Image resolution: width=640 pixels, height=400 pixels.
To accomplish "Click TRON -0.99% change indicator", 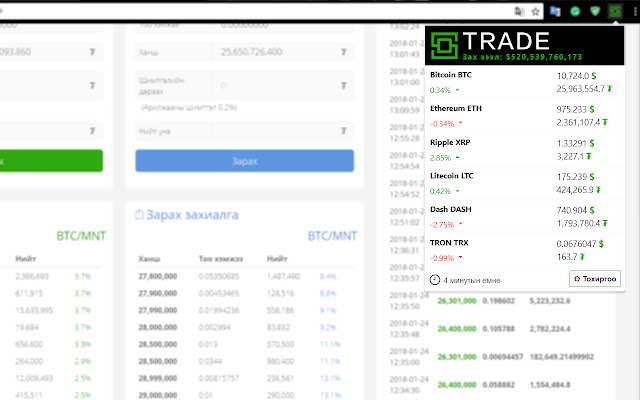I will [x=446, y=258].
